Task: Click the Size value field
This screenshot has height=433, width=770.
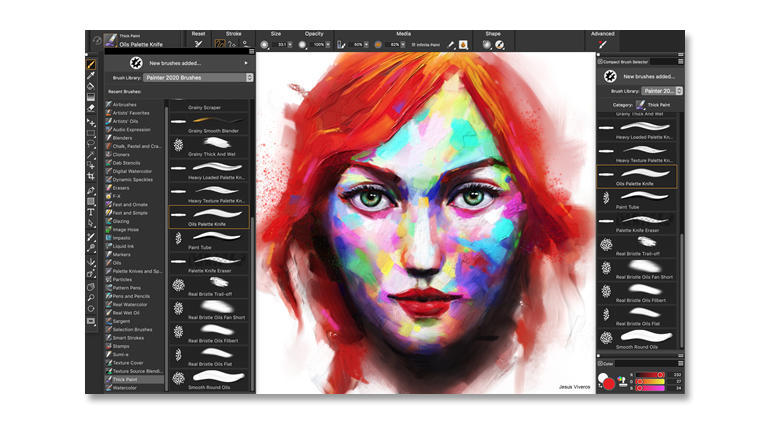Action: click(x=281, y=45)
